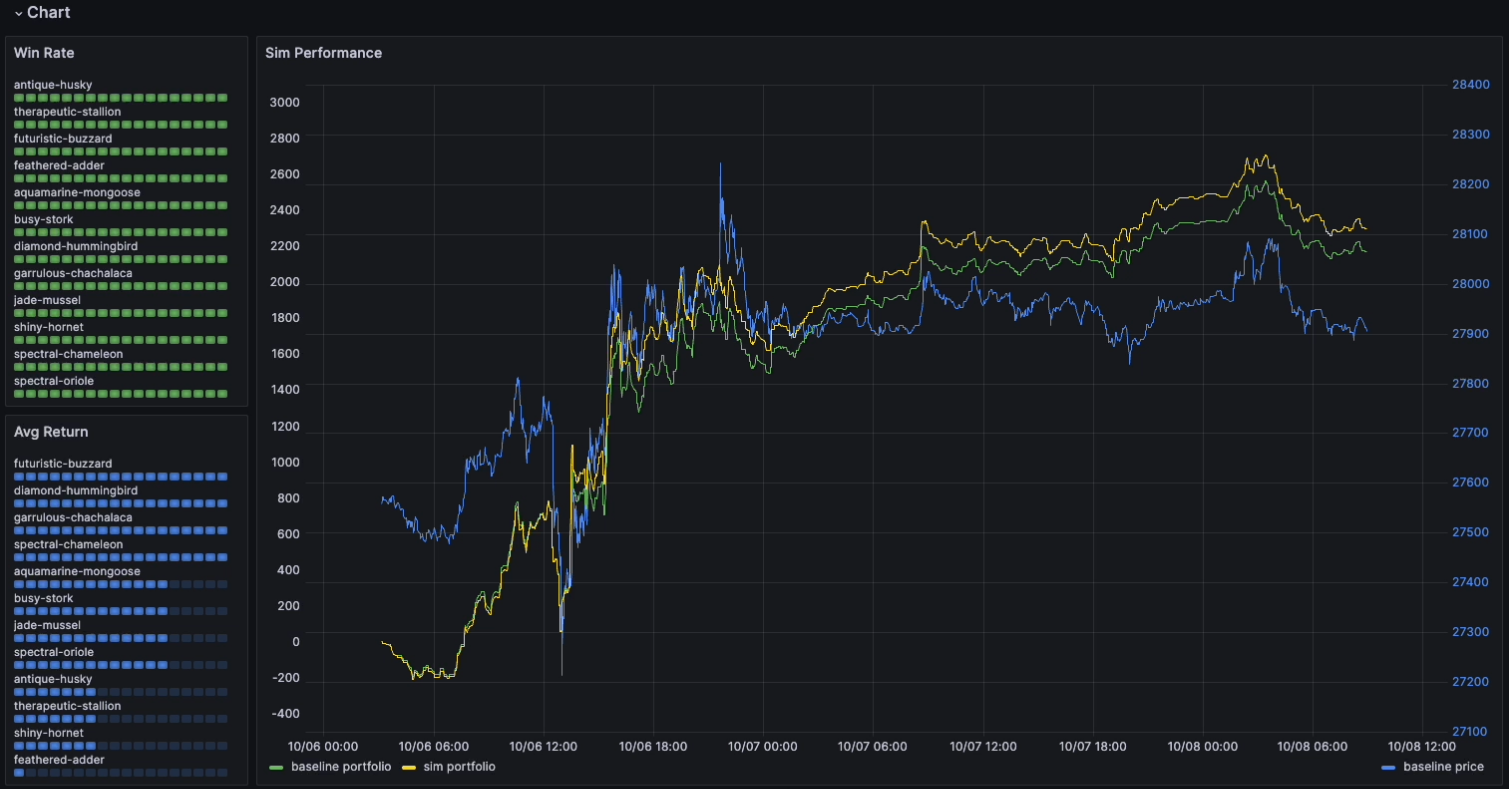
Task: Click aquamarine-mongoose label in Avg Return
Action: tap(77, 572)
